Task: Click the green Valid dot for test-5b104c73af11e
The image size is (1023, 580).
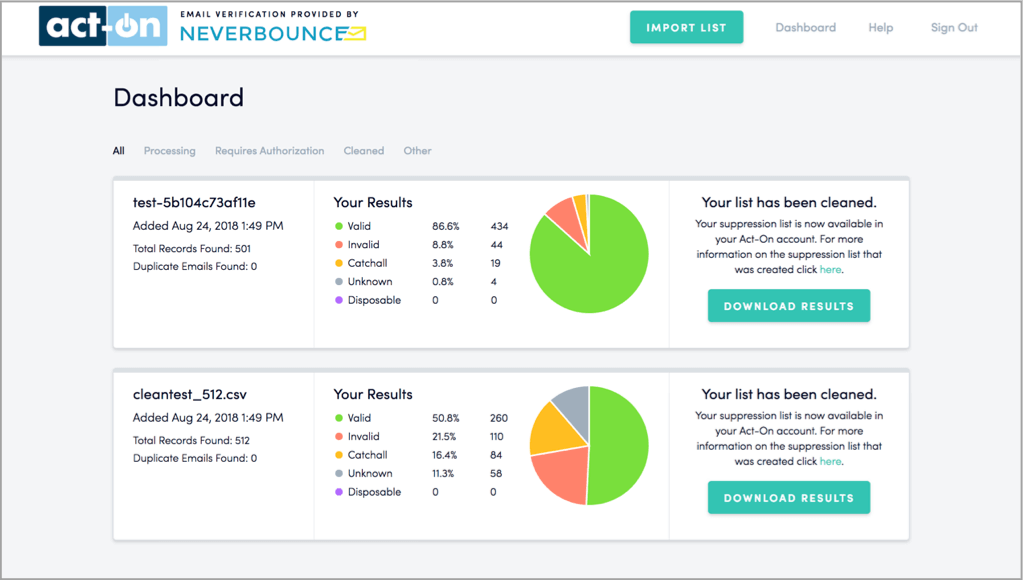Action: 339,226
